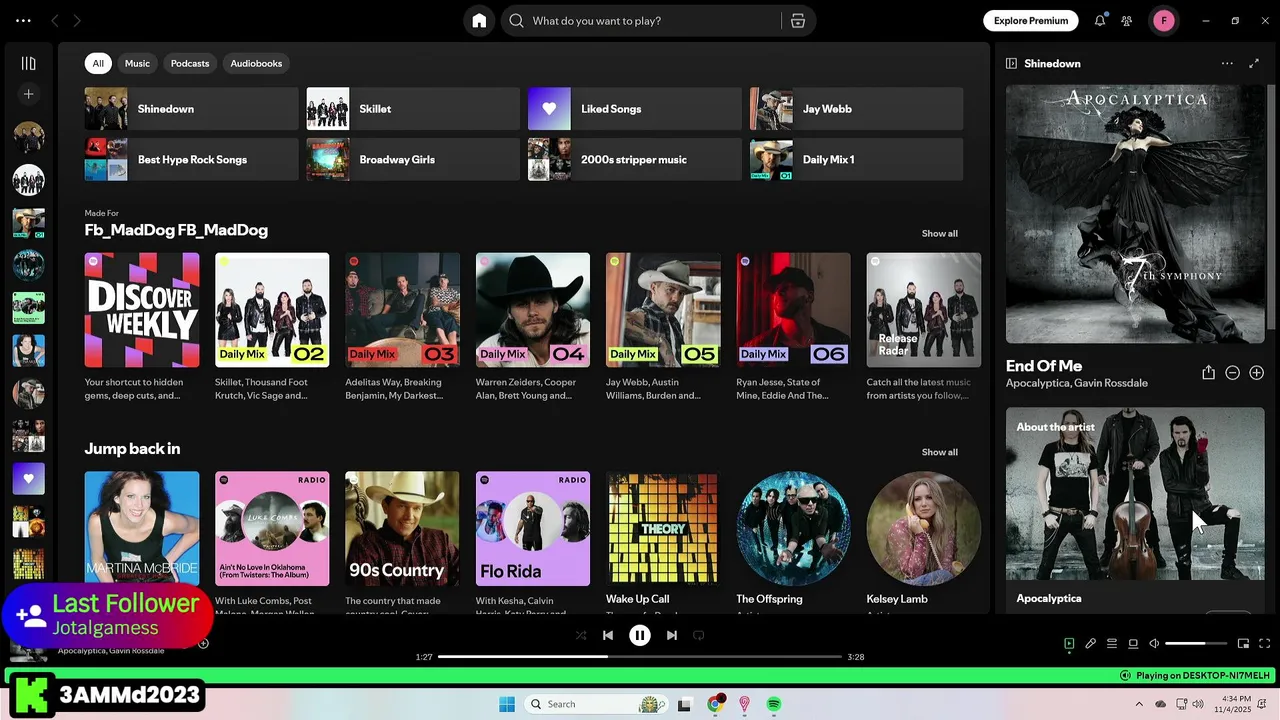Open the Daily Mix 1 tile

coord(857,159)
